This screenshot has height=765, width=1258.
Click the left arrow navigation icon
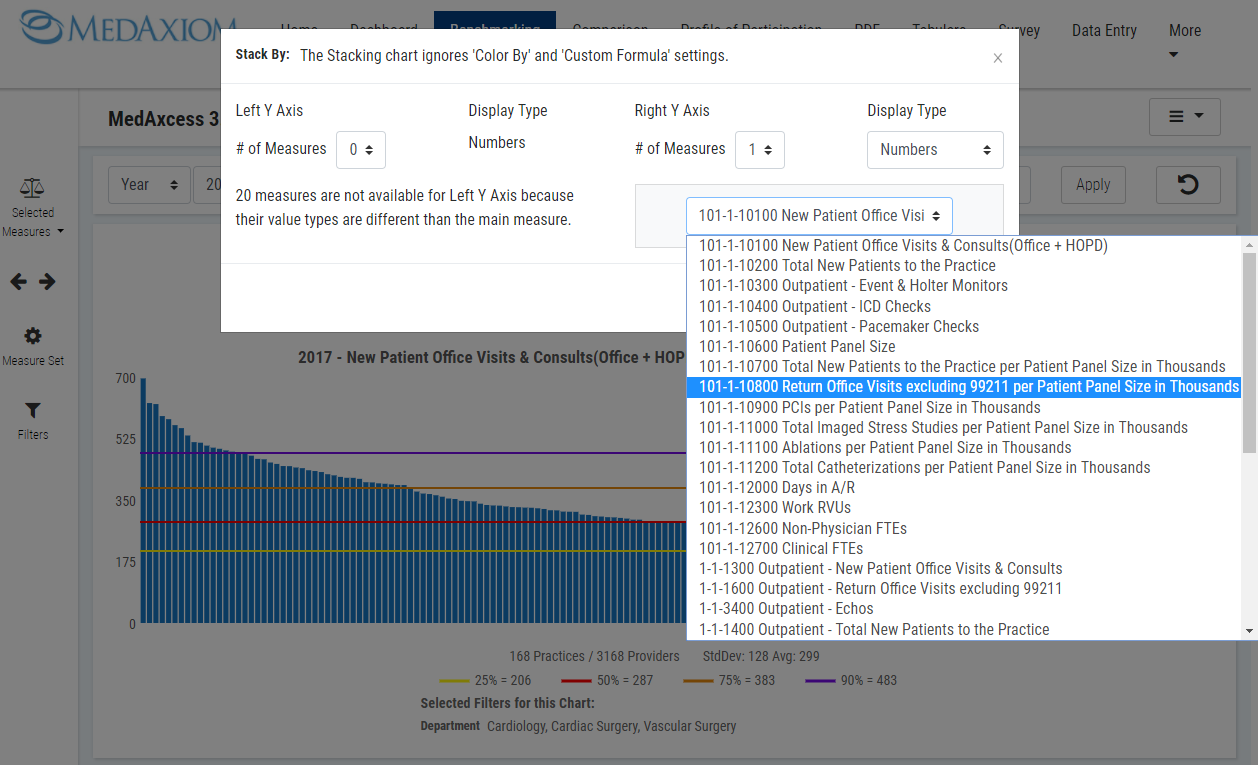click(x=18, y=282)
